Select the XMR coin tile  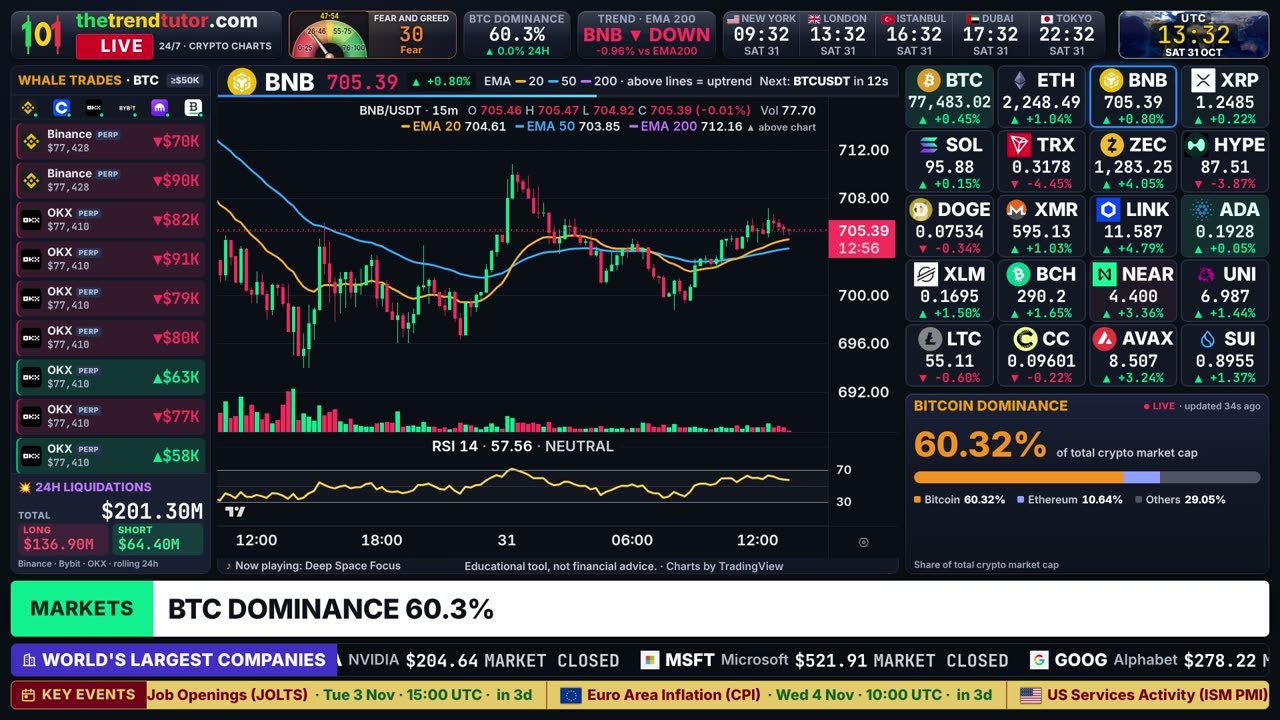click(x=1041, y=227)
